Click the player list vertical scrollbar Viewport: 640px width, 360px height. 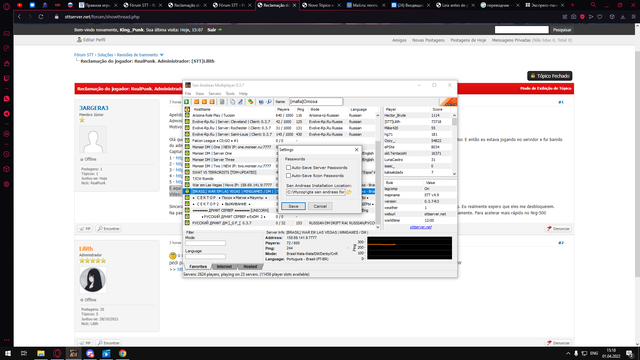pyautogui.click(x=454, y=144)
